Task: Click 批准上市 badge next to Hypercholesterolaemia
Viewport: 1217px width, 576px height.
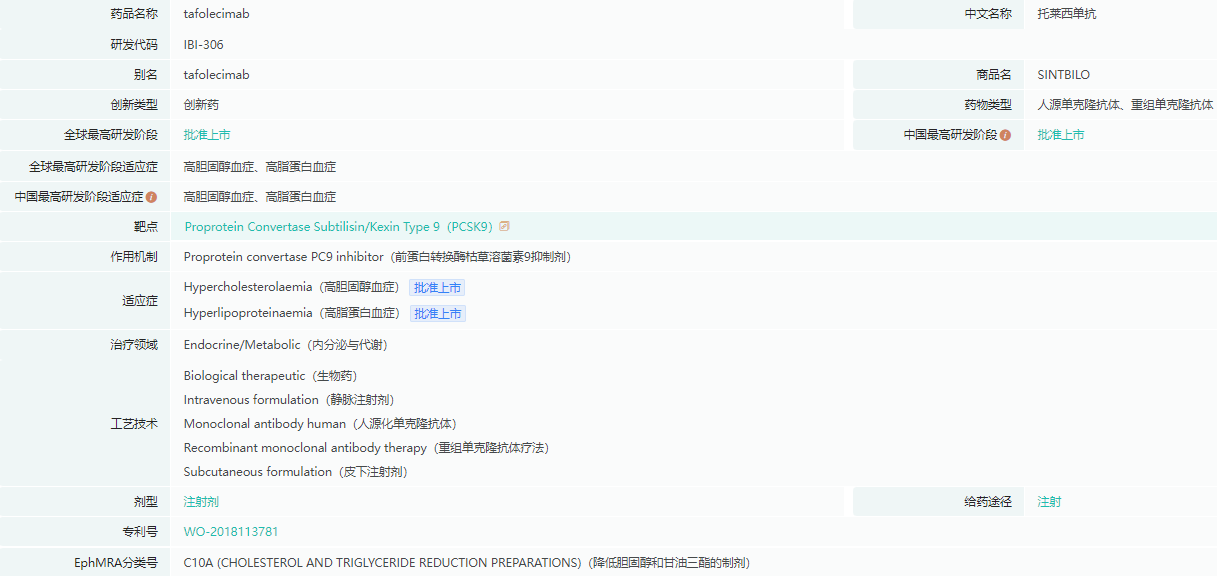Action: pyautogui.click(x=437, y=287)
